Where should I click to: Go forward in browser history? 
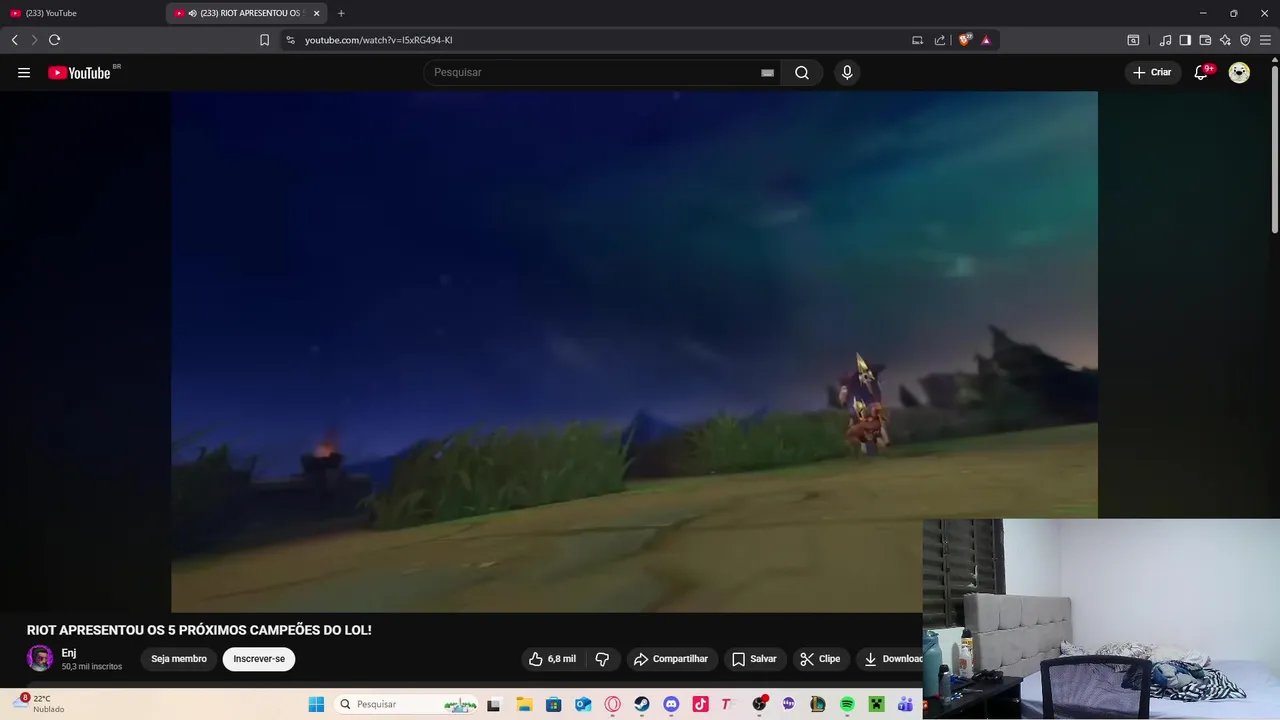click(x=34, y=40)
